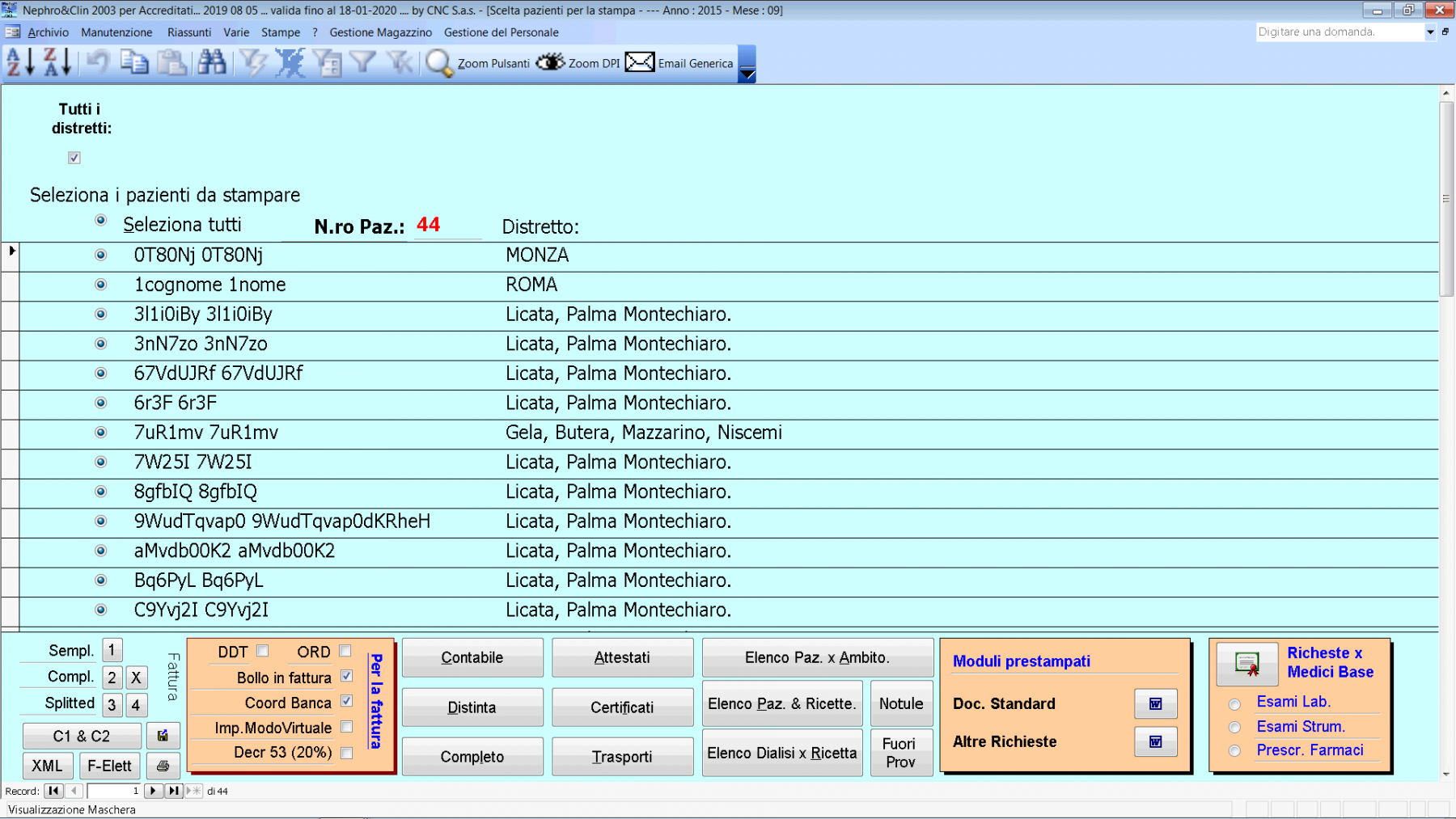Open Gestione del Personale menu
Screen dimensions: 1456x819
(502, 32)
